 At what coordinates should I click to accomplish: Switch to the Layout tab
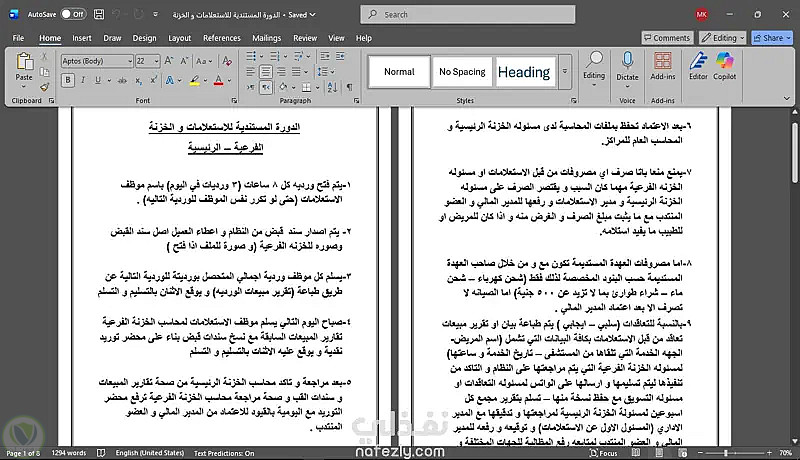(x=180, y=38)
